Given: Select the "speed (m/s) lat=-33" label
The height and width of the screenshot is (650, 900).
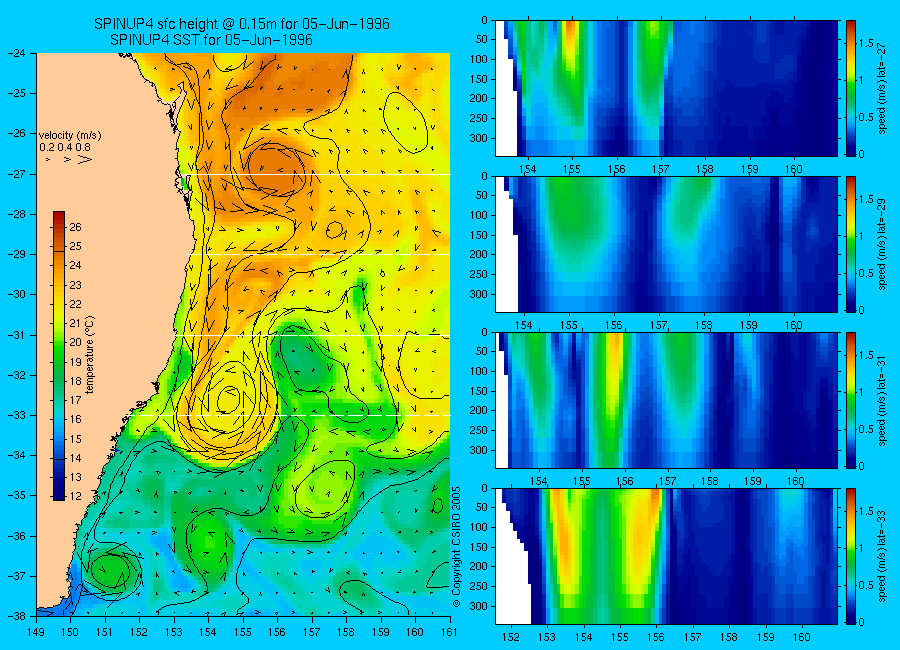Looking at the screenshot, I should (882, 556).
